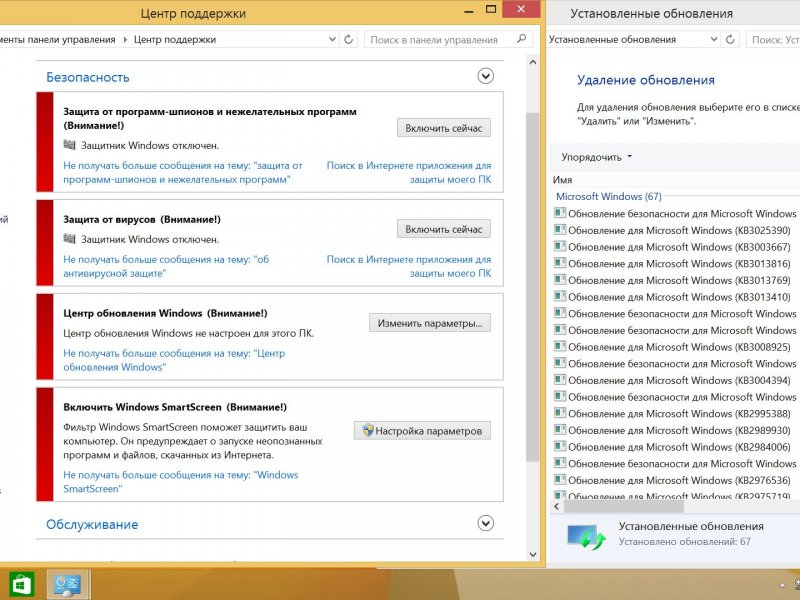Collapse the Безопасность section
Image resolution: width=800 pixels, height=600 pixels.
485,77
